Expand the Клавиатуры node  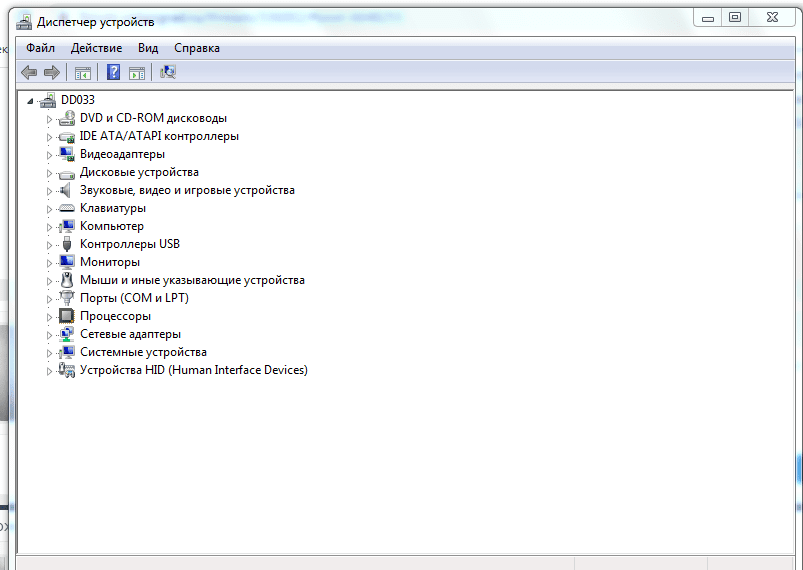click(x=49, y=209)
